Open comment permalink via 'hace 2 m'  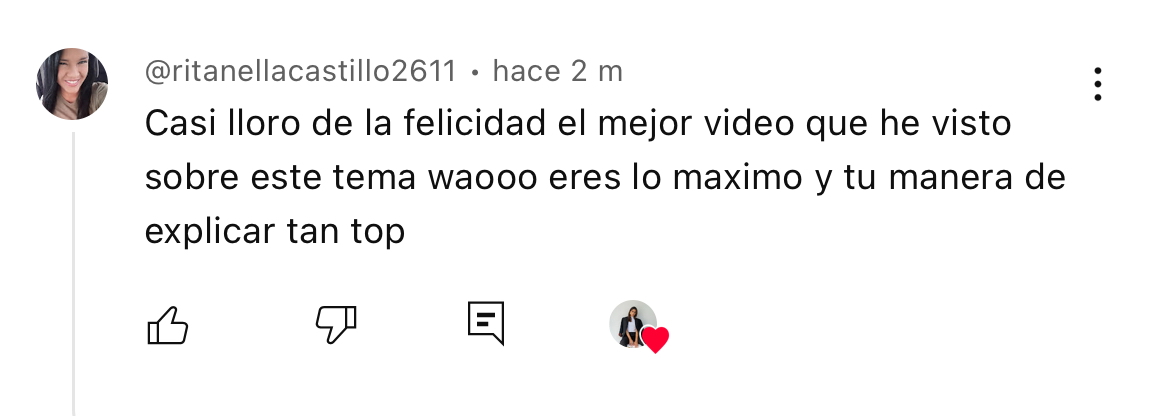[x=557, y=72]
